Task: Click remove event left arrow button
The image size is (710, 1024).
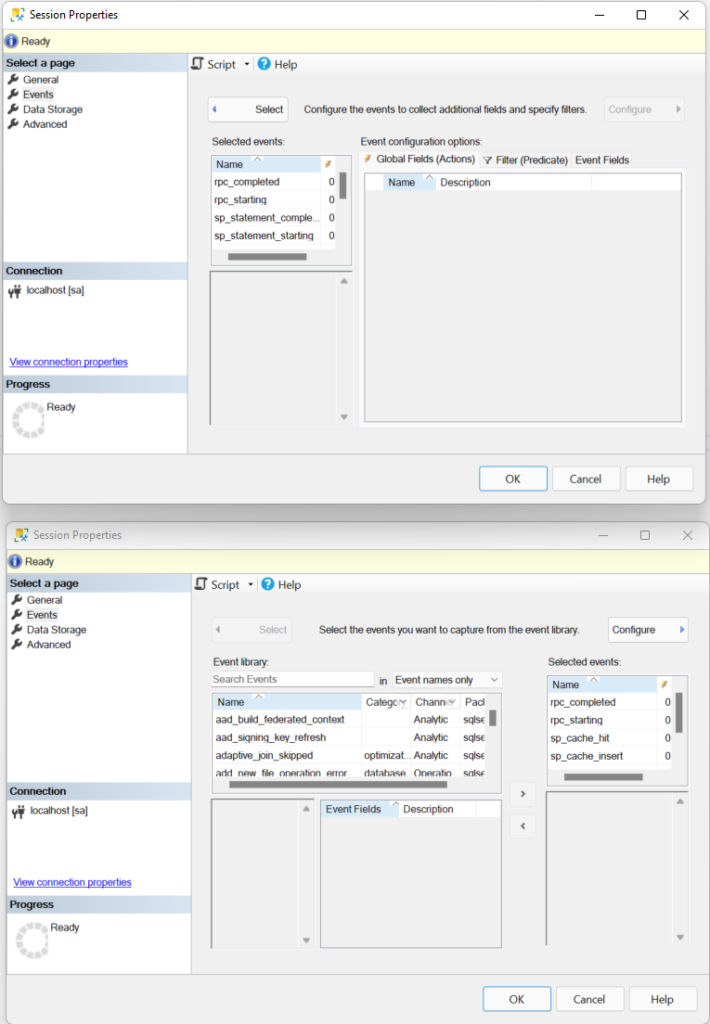Action: coord(523,826)
